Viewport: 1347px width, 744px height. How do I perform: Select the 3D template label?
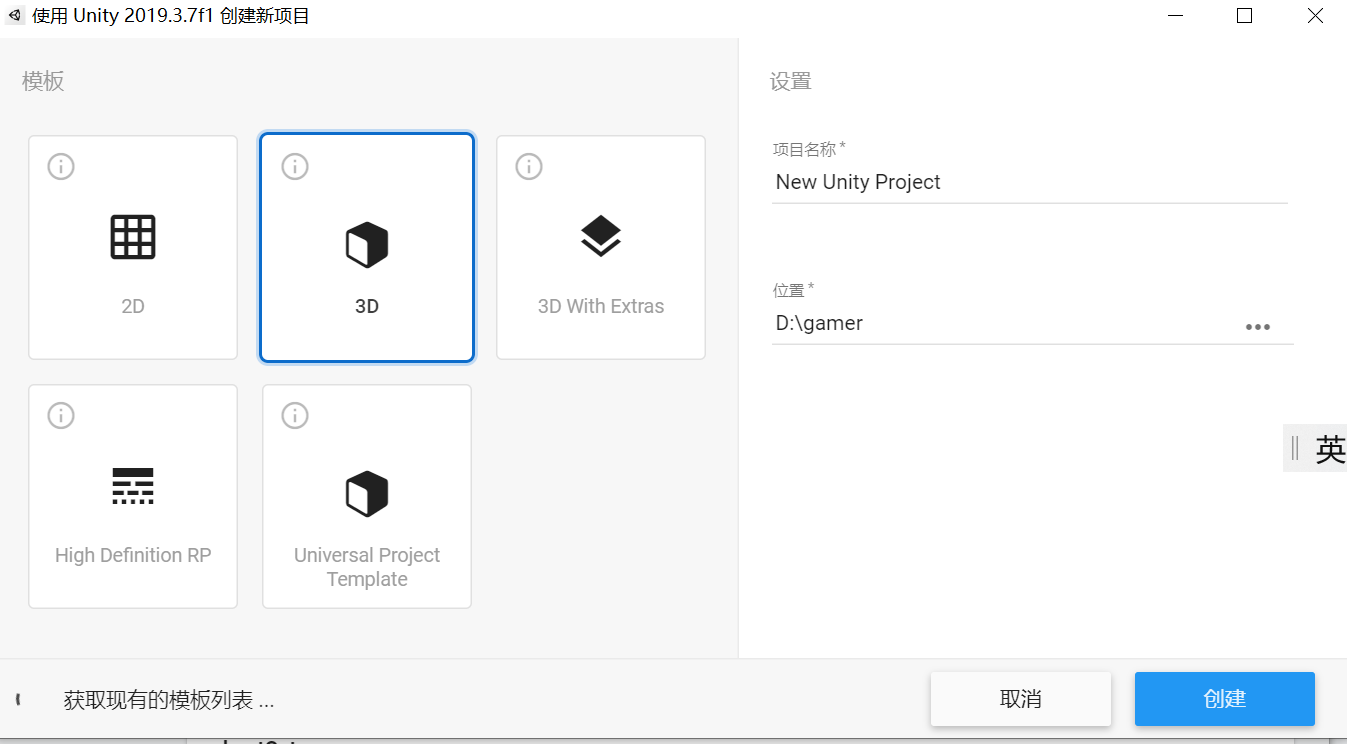coord(367,306)
